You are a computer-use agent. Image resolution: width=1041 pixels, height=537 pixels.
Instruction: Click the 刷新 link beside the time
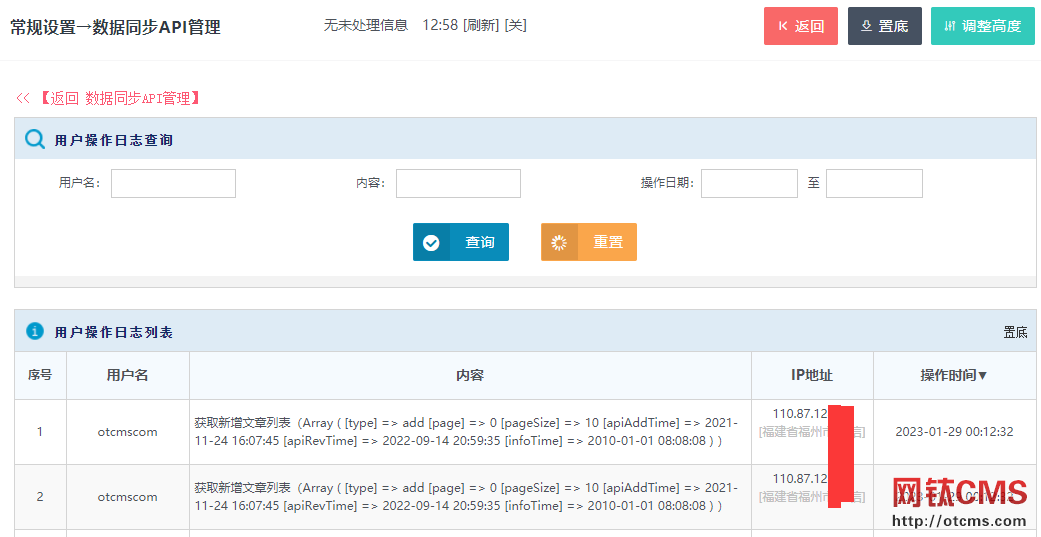(481, 25)
